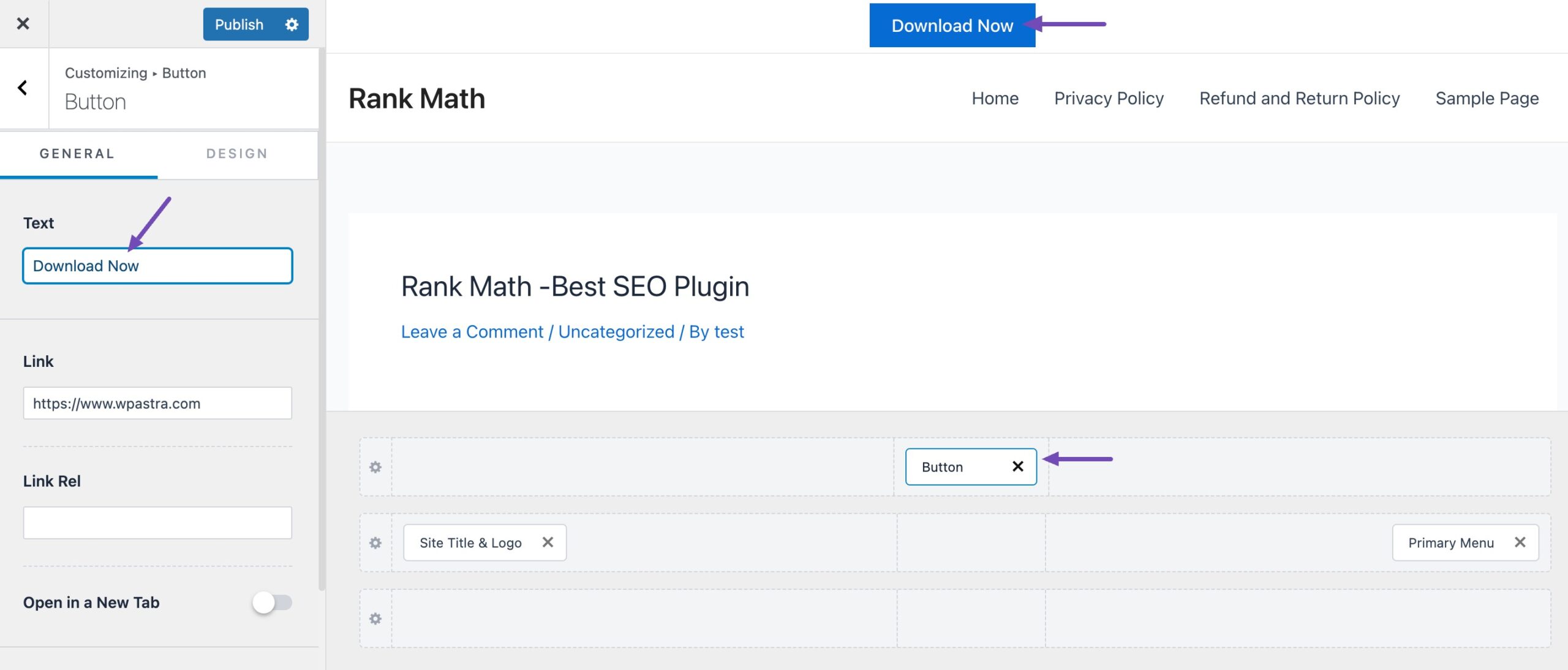Select the Site Title & Logo element

(x=470, y=543)
